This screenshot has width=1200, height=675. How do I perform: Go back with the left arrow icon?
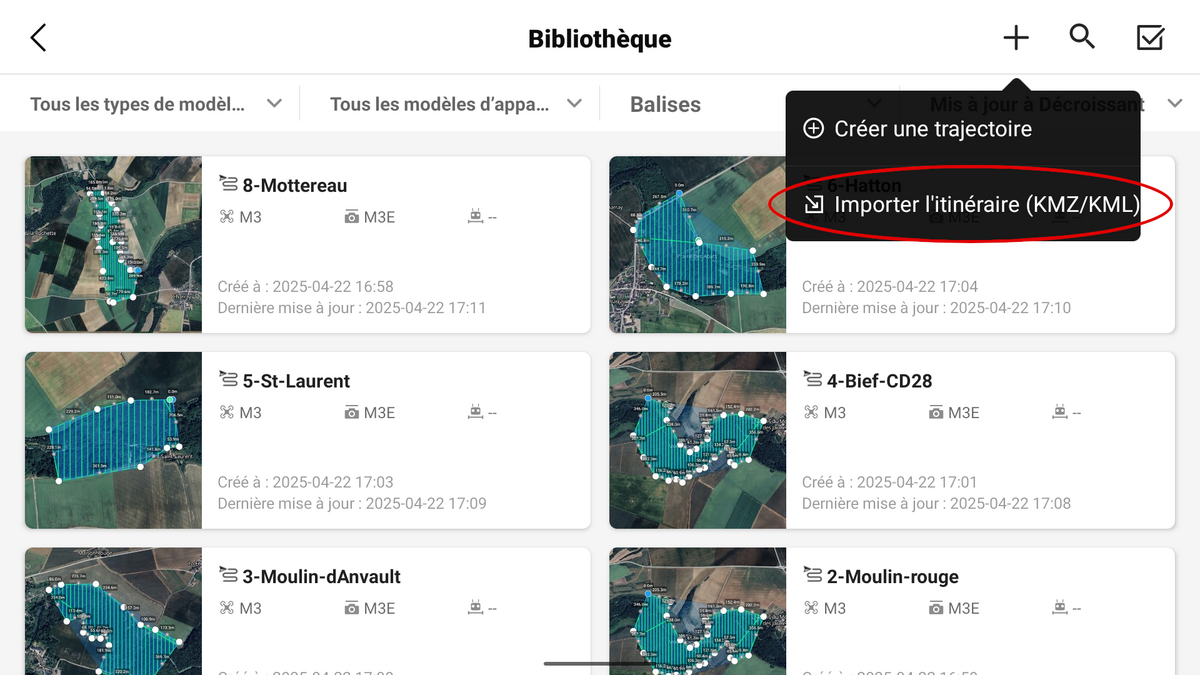(38, 38)
